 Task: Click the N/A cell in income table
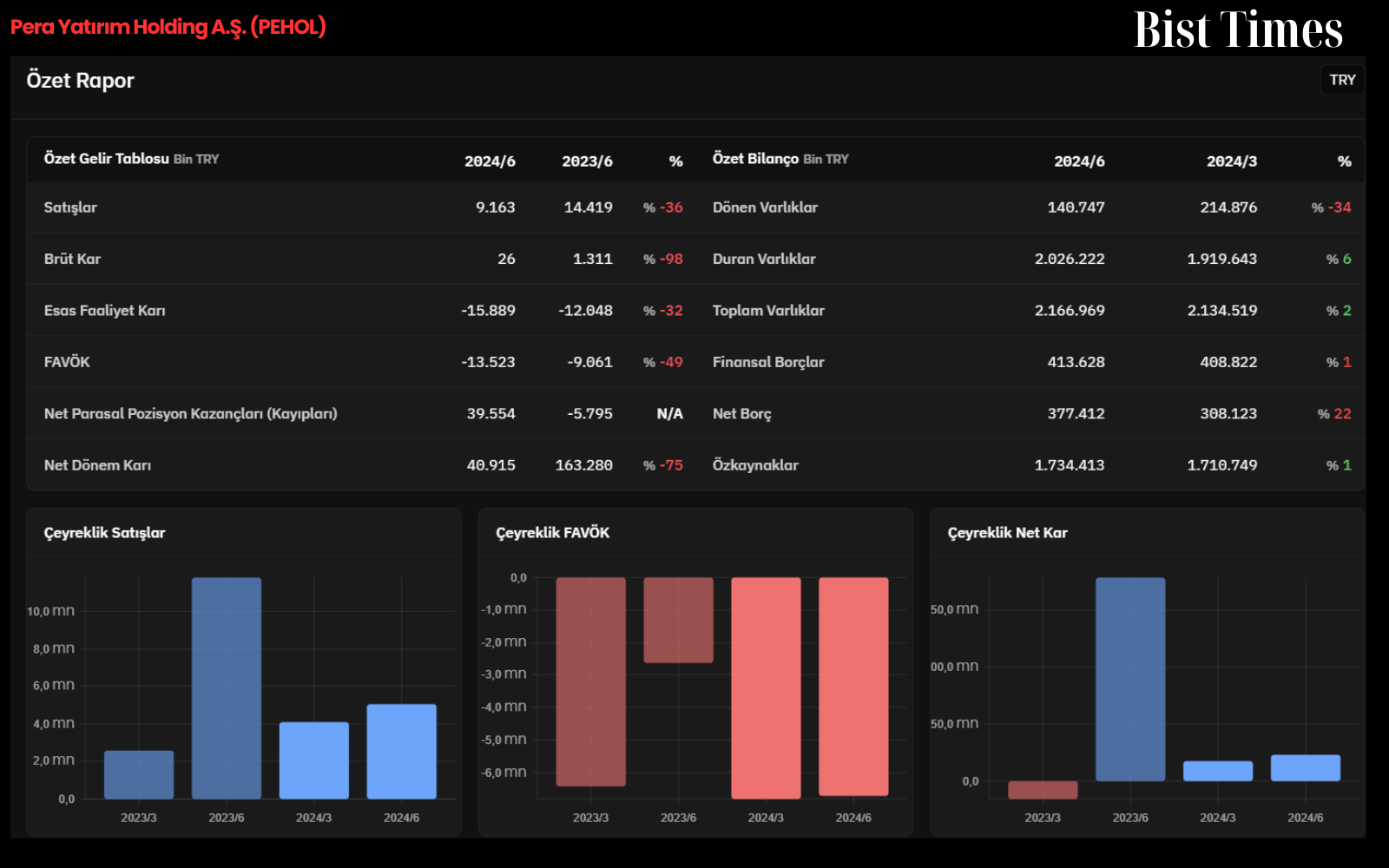669,414
